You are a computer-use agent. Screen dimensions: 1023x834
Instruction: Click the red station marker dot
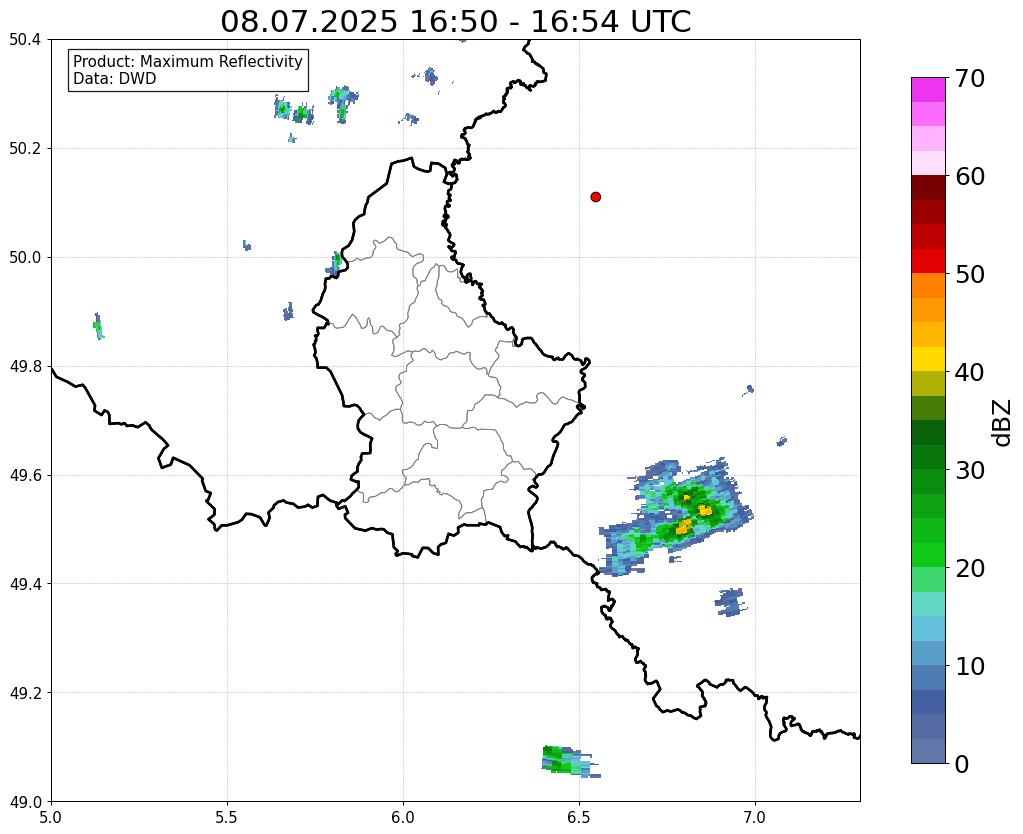[595, 197]
